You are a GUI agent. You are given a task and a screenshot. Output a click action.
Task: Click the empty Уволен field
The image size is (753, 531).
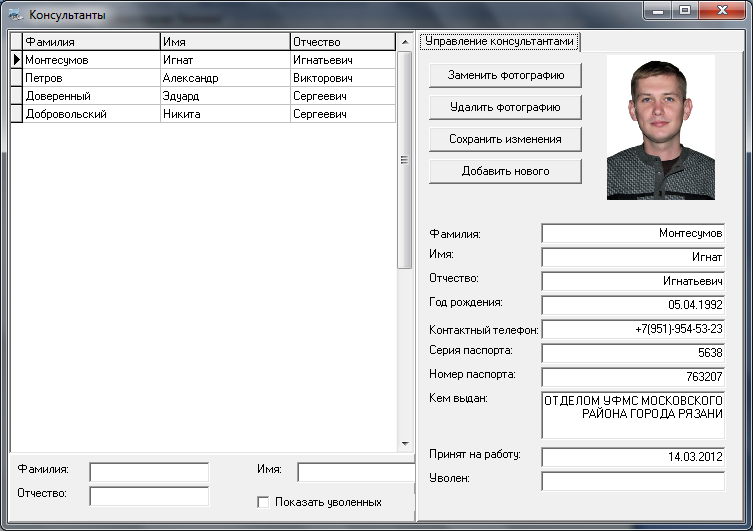pyautogui.click(x=633, y=481)
